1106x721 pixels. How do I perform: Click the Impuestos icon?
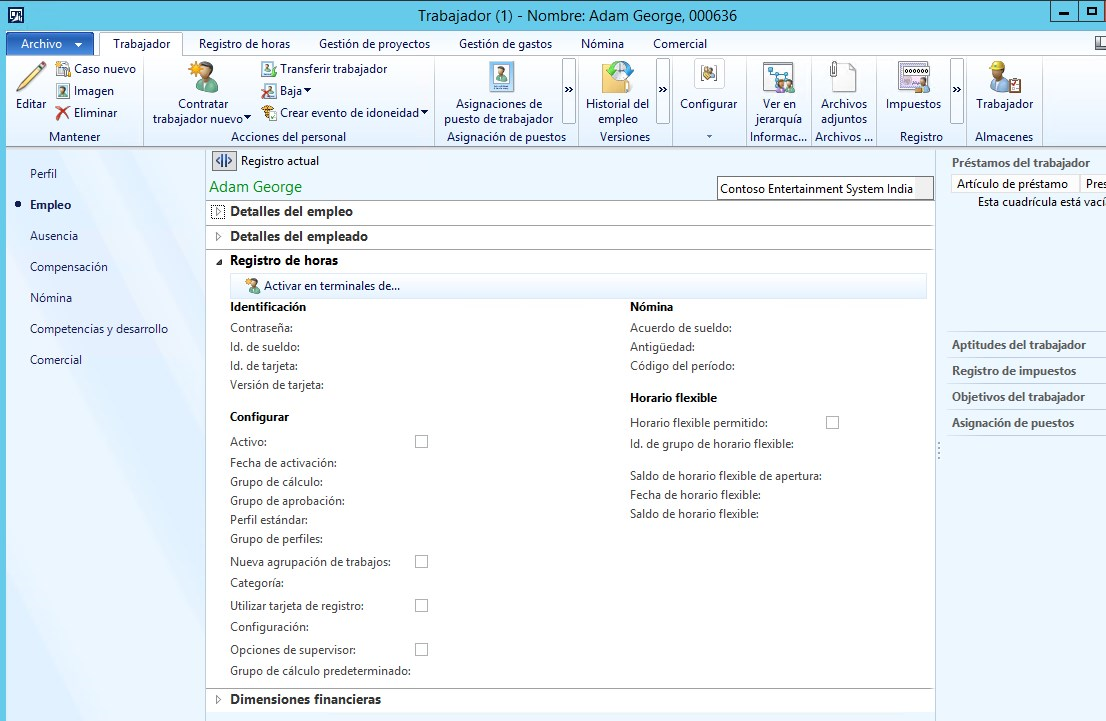[913, 76]
